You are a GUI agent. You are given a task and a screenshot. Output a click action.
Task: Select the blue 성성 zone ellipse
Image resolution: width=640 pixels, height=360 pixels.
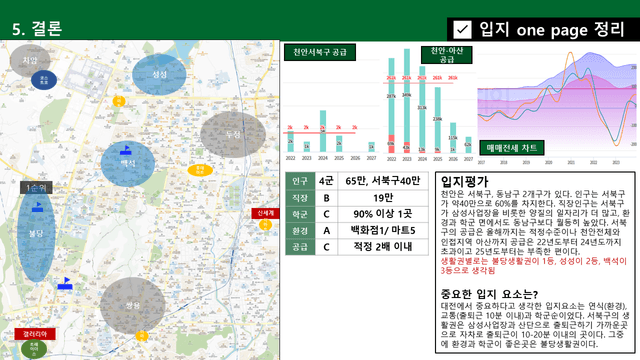[x=159, y=74]
